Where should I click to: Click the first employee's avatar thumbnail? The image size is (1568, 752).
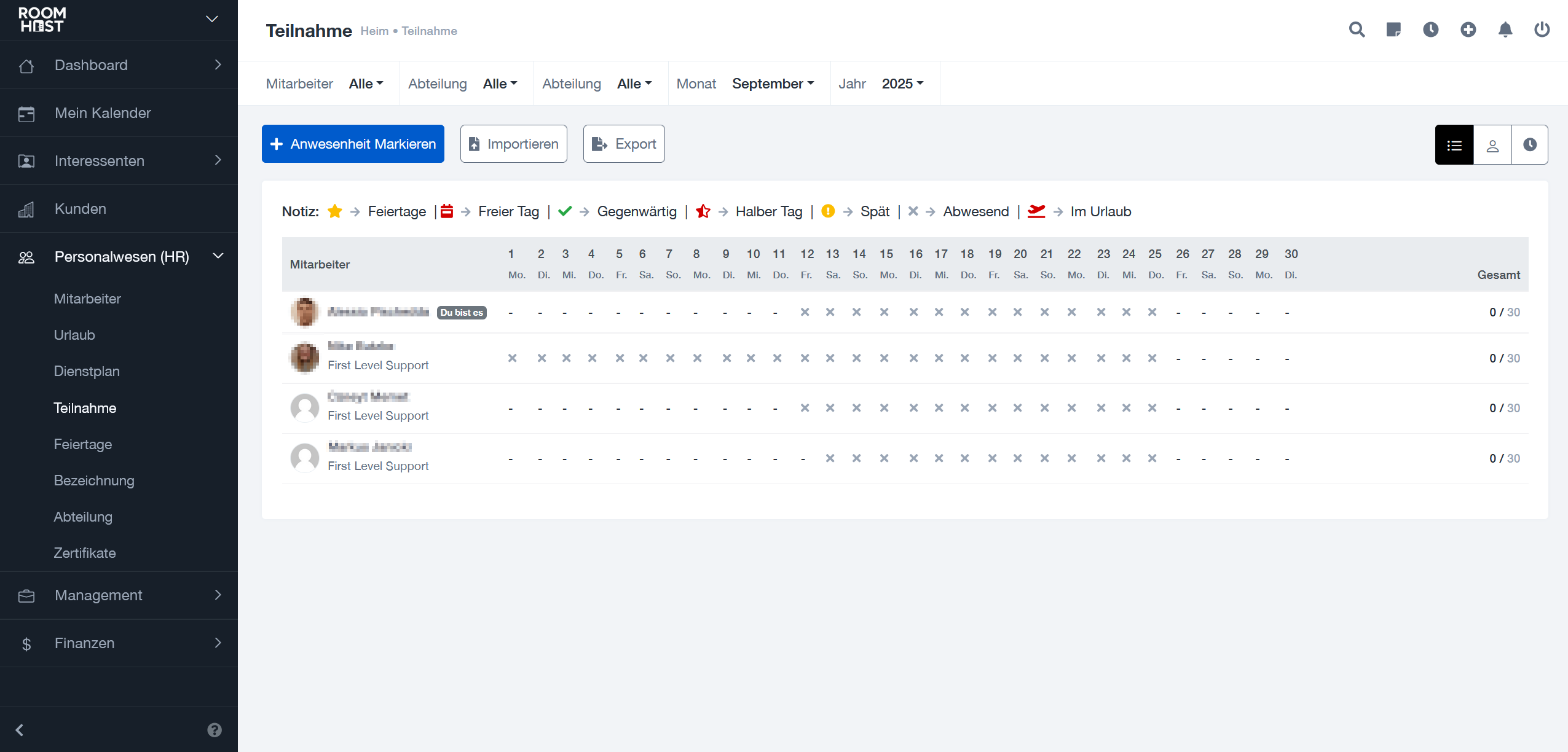[x=304, y=312]
